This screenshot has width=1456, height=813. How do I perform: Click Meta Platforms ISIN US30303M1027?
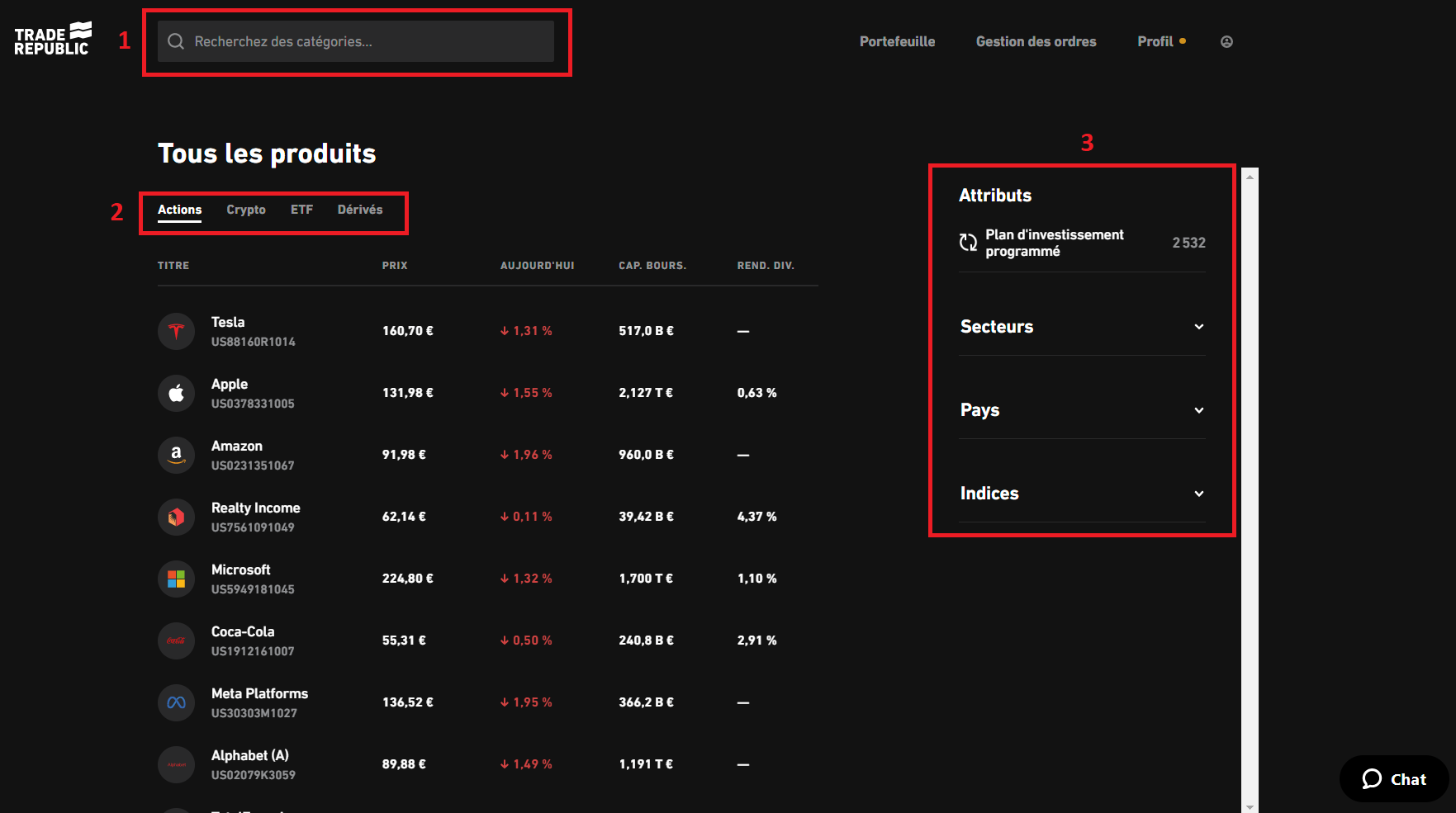pyautogui.click(x=254, y=713)
